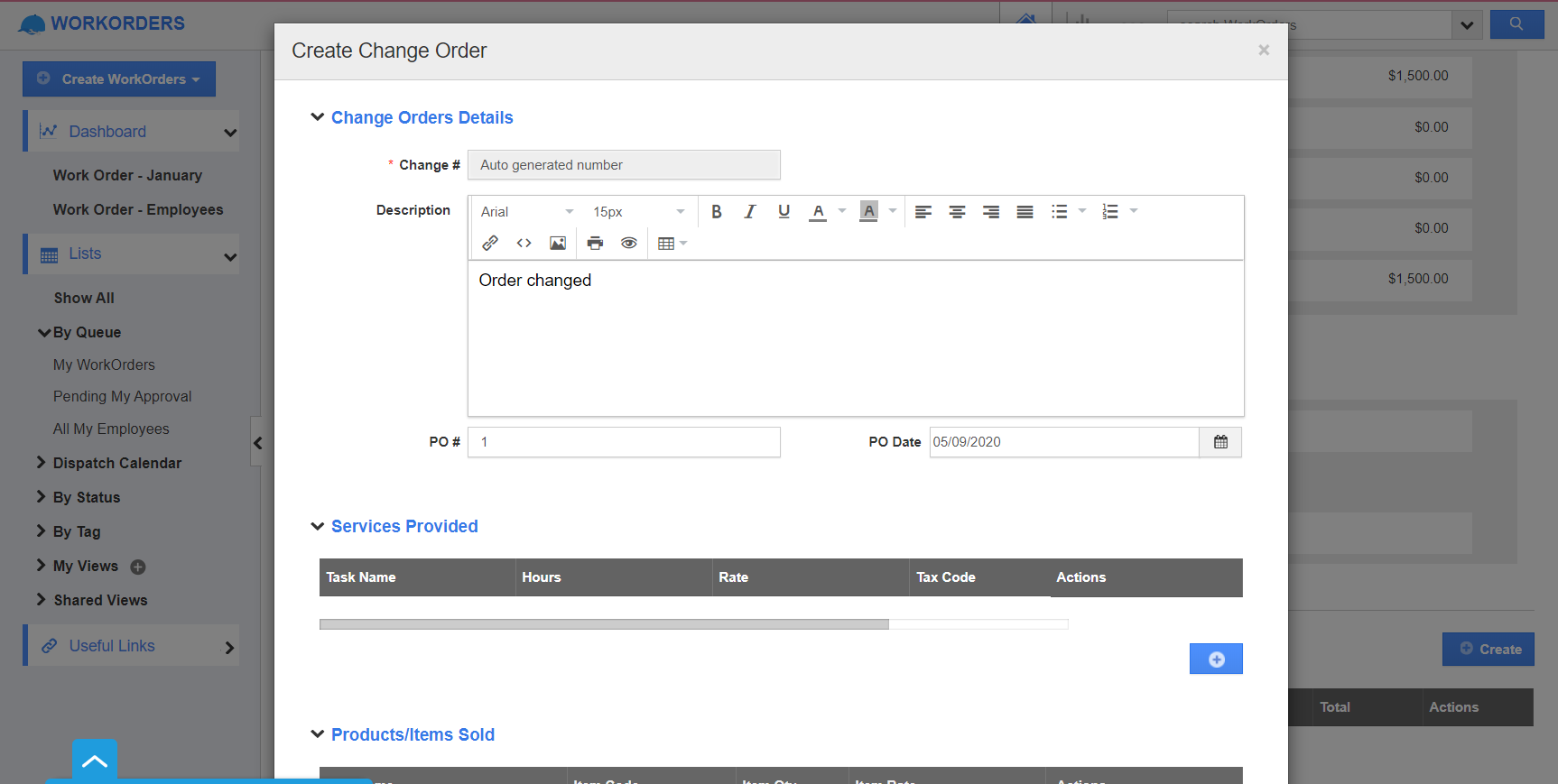Collapse the left sidebar panel arrow
This screenshot has height=784, width=1558.
(x=257, y=442)
